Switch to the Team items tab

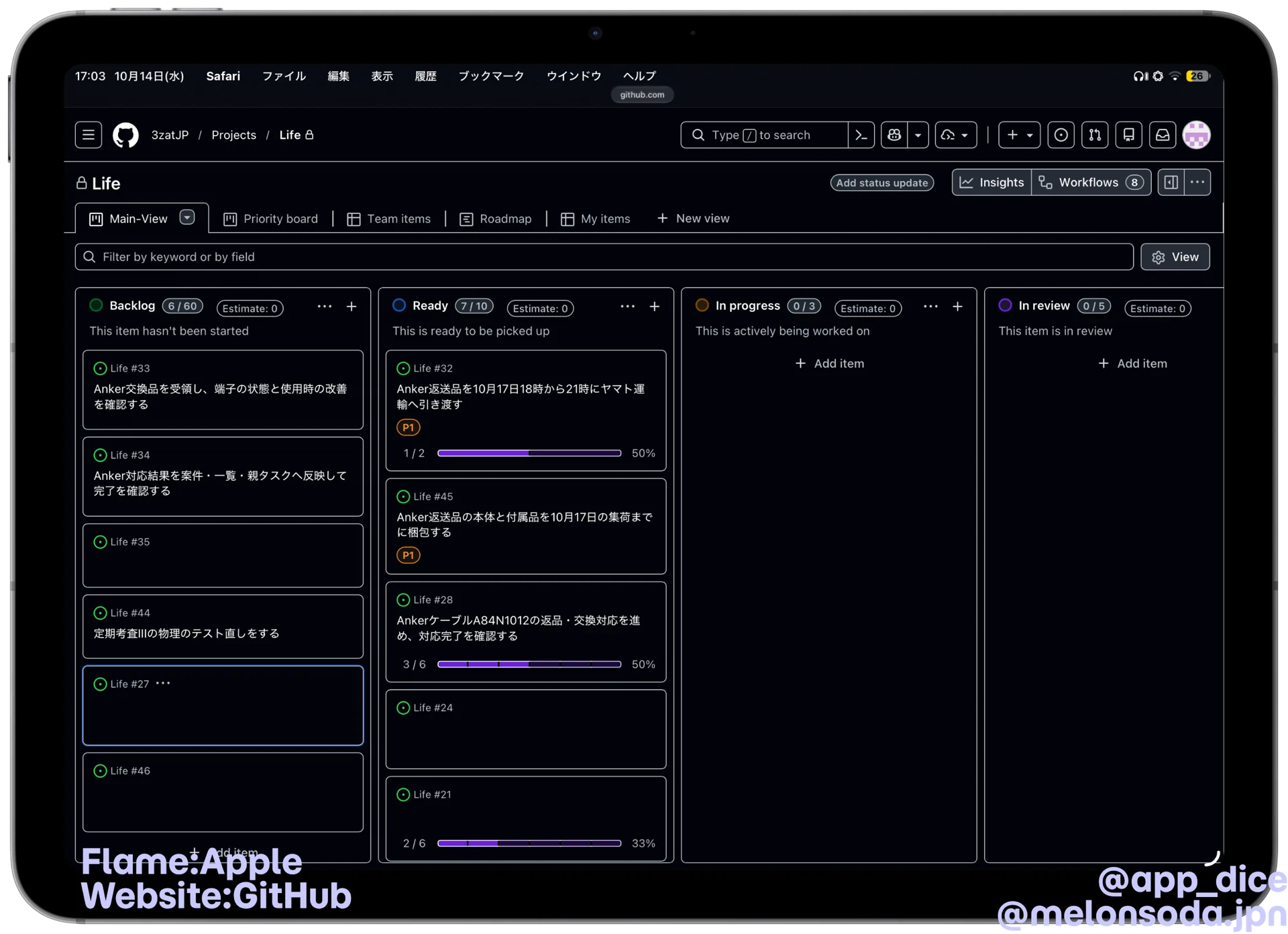point(389,219)
